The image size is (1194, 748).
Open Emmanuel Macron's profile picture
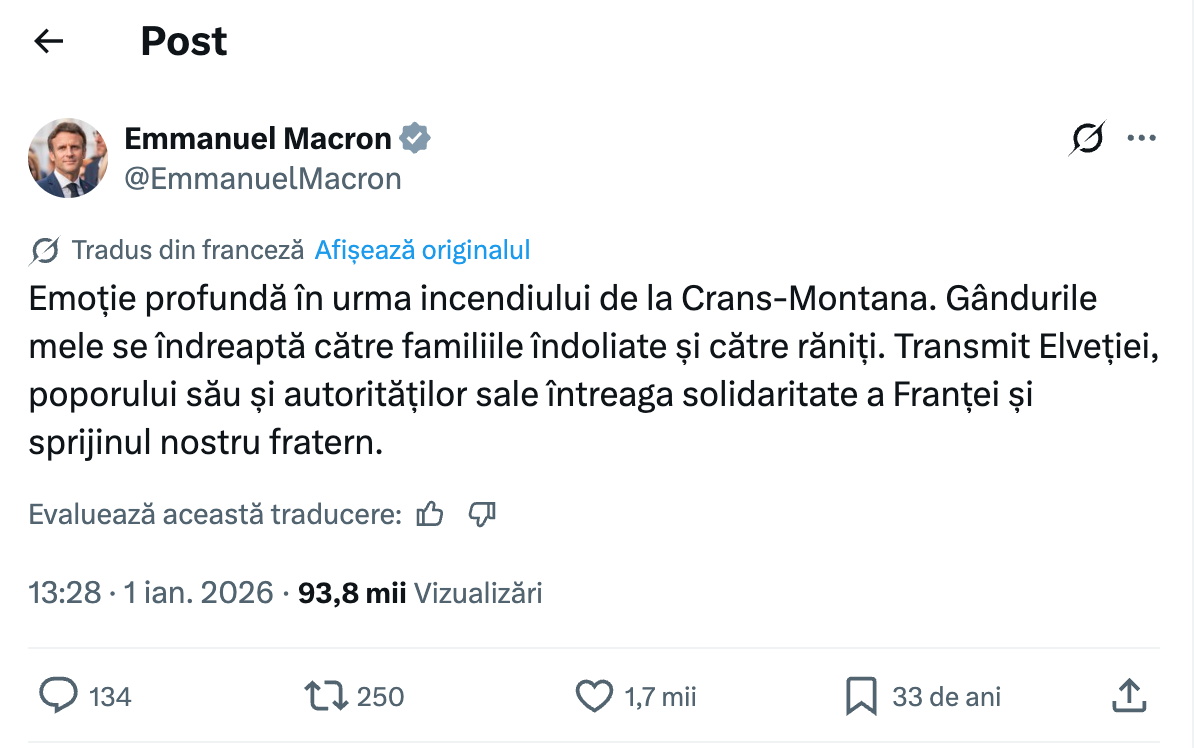pos(68,158)
